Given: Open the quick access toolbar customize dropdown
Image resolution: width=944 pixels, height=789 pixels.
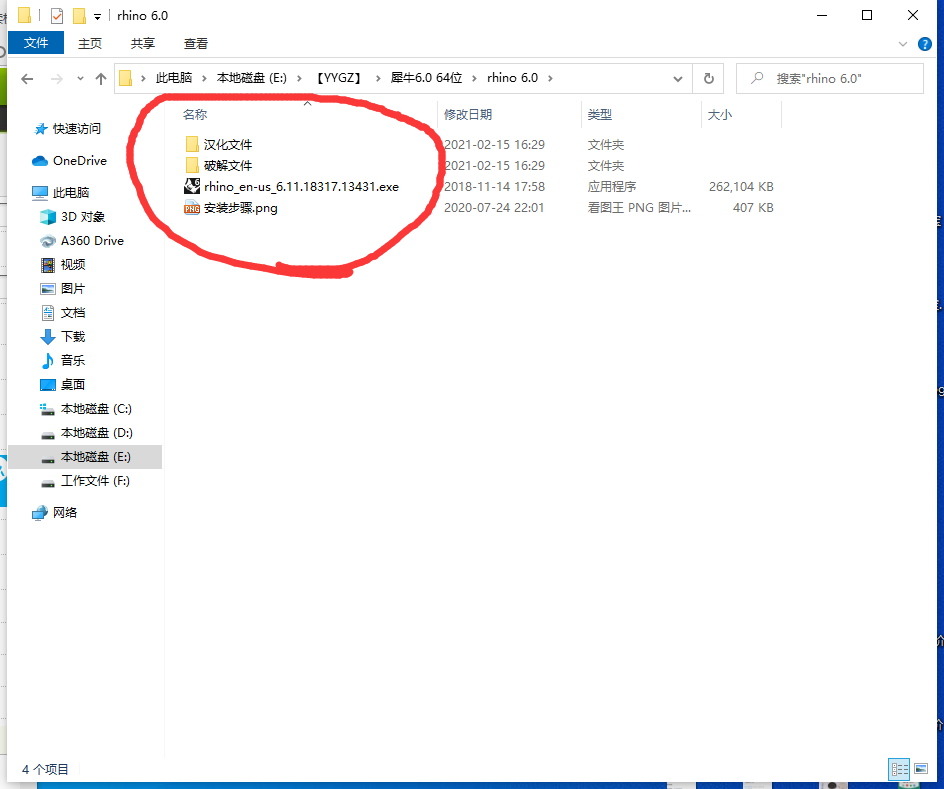Looking at the screenshot, I should (x=97, y=17).
